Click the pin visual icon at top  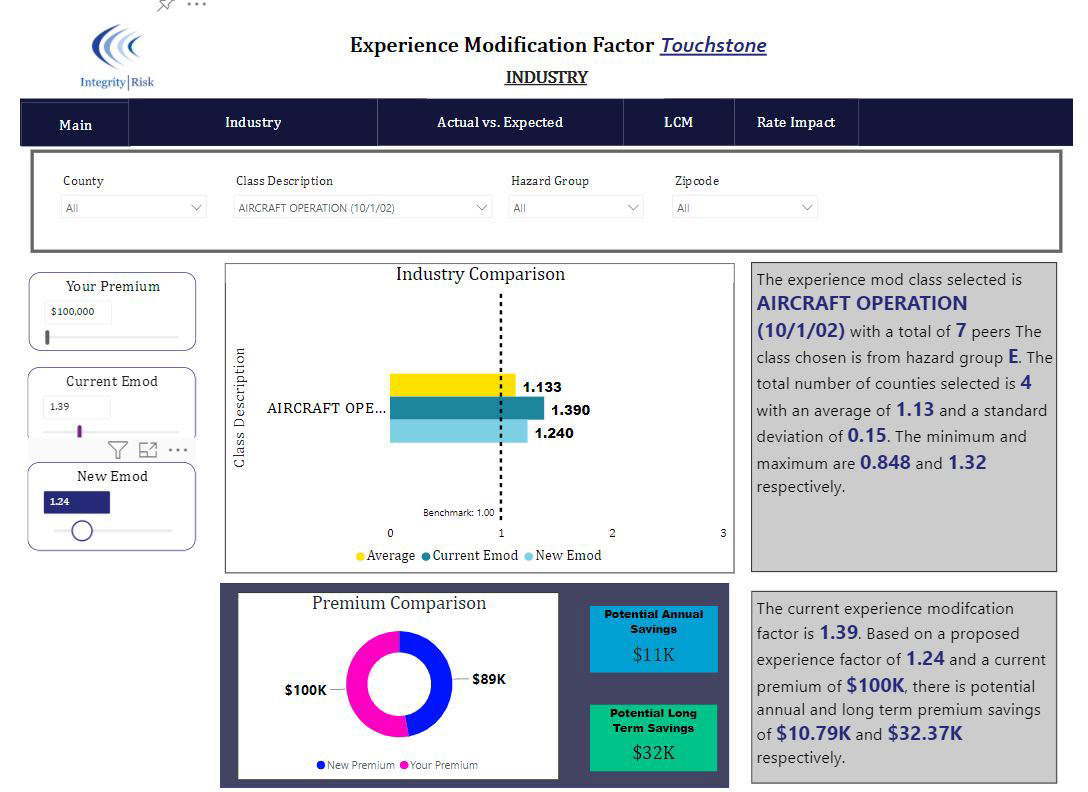[165, 5]
